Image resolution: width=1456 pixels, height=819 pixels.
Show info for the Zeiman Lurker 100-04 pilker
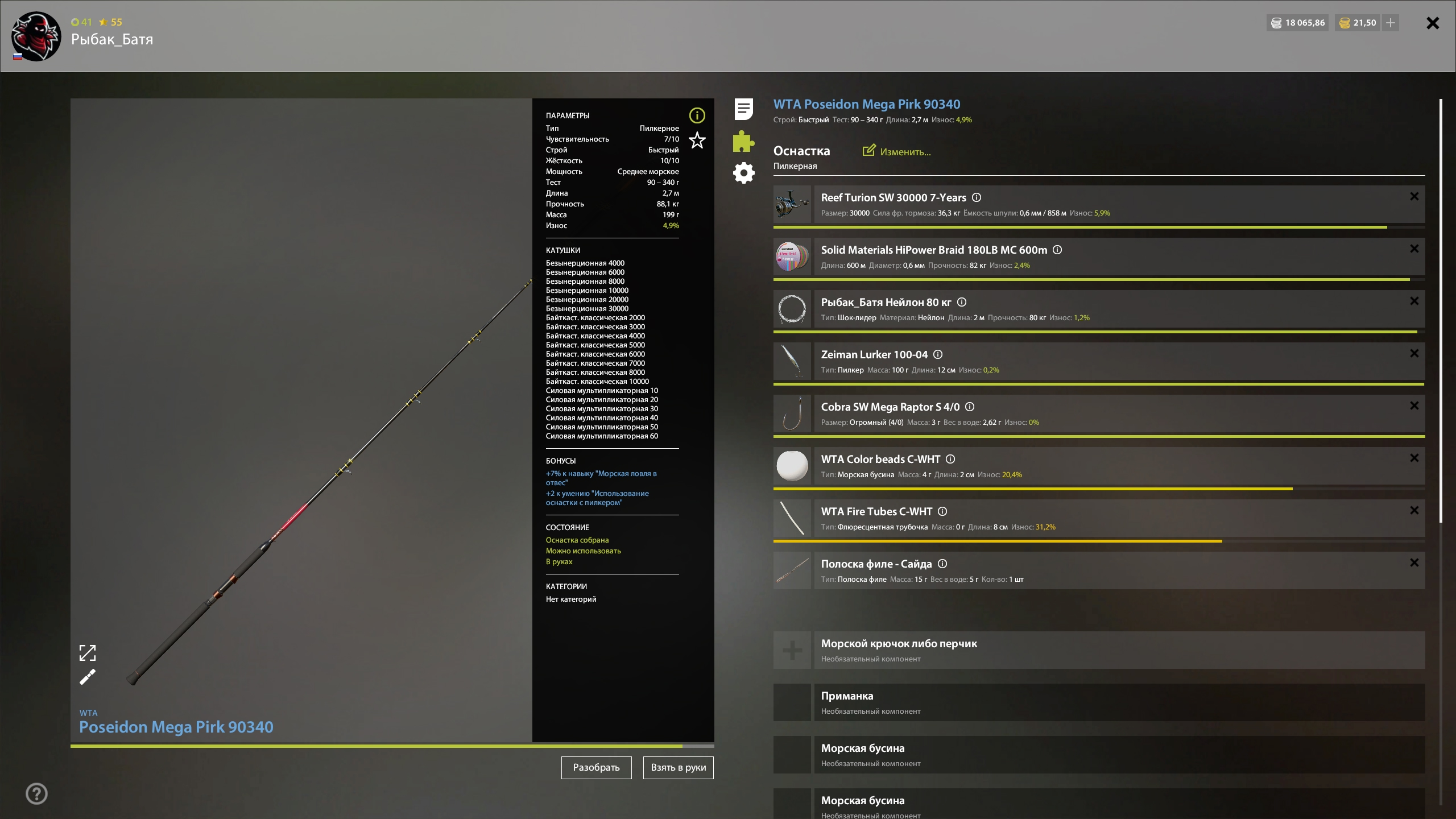coord(938,354)
